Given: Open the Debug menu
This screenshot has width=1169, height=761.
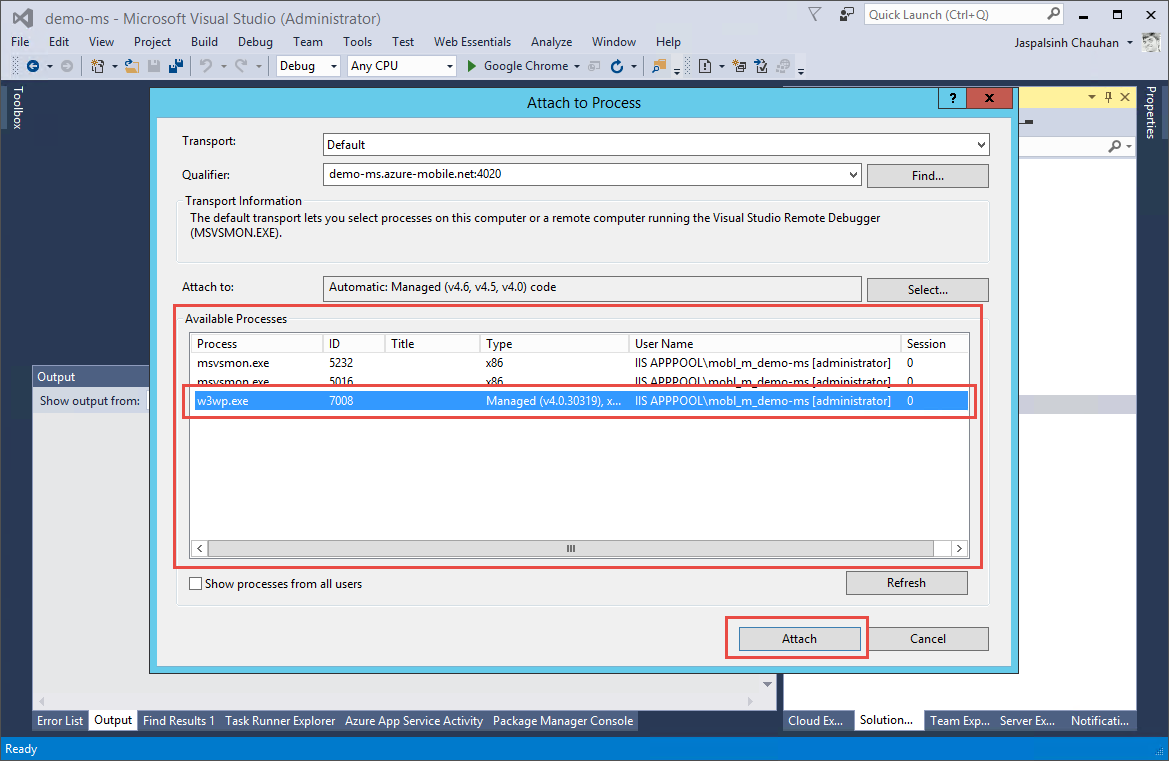Looking at the screenshot, I should [255, 42].
